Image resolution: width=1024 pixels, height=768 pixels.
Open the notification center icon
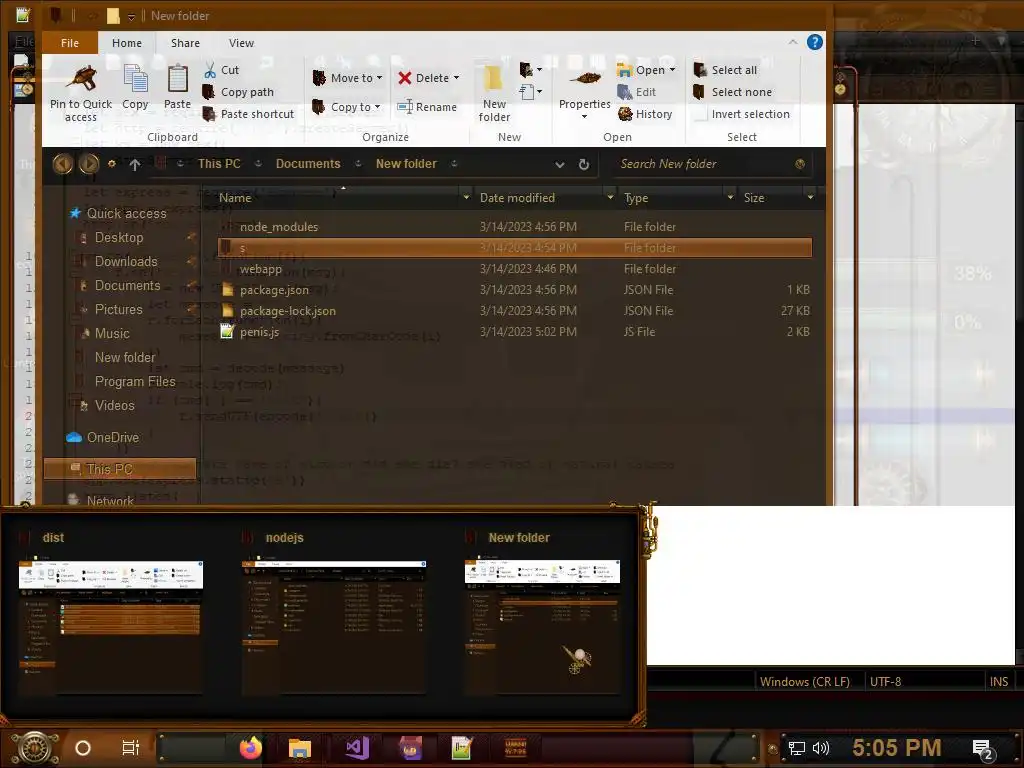click(x=983, y=749)
